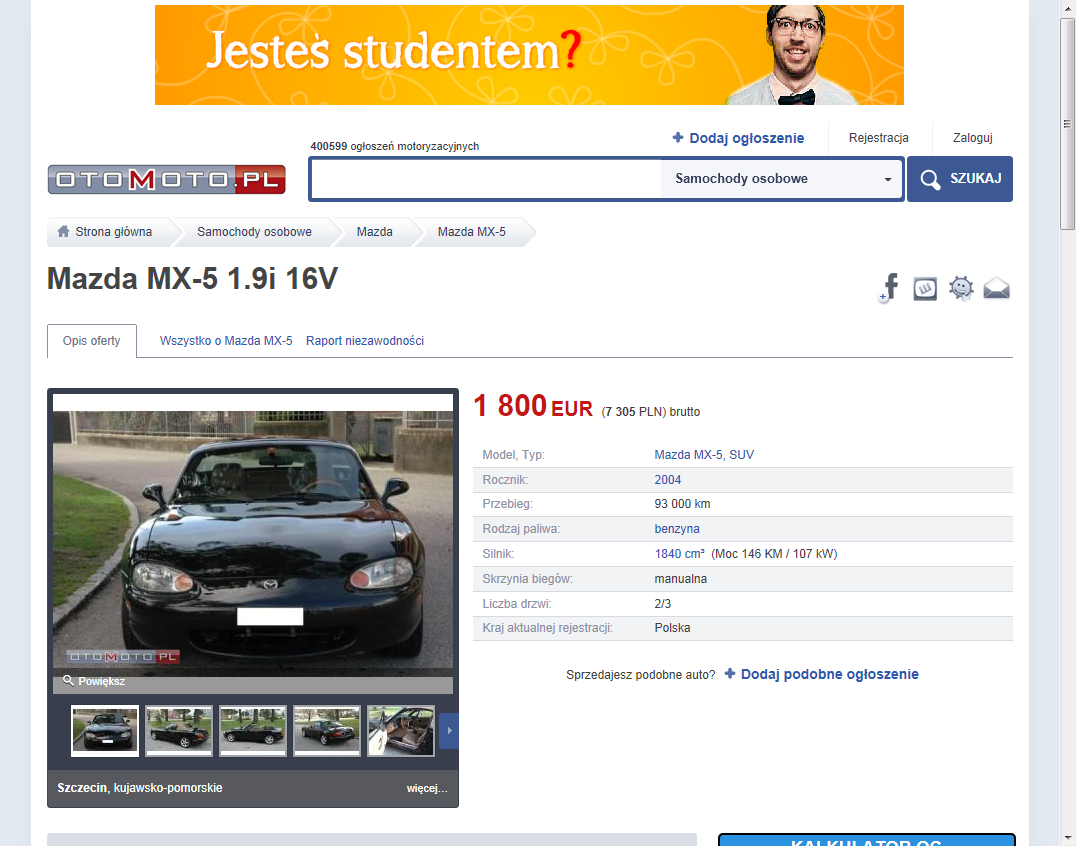Screen dimensions: 1076x846
Task: Go to Strona główna breadcrumb
Action: coord(113,232)
